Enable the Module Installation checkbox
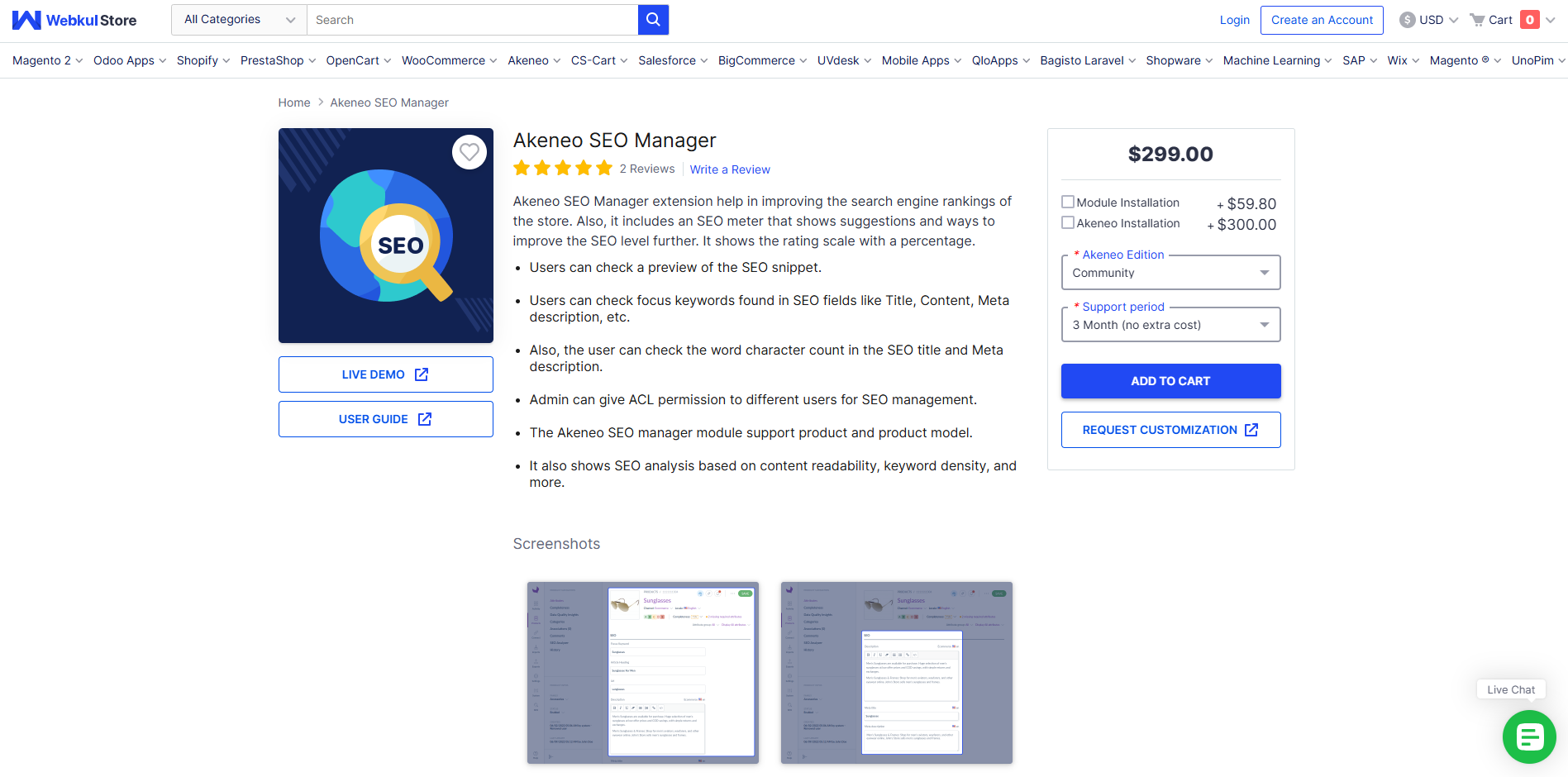This screenshot has width=1568, height=777. (x=1068, y=202)
